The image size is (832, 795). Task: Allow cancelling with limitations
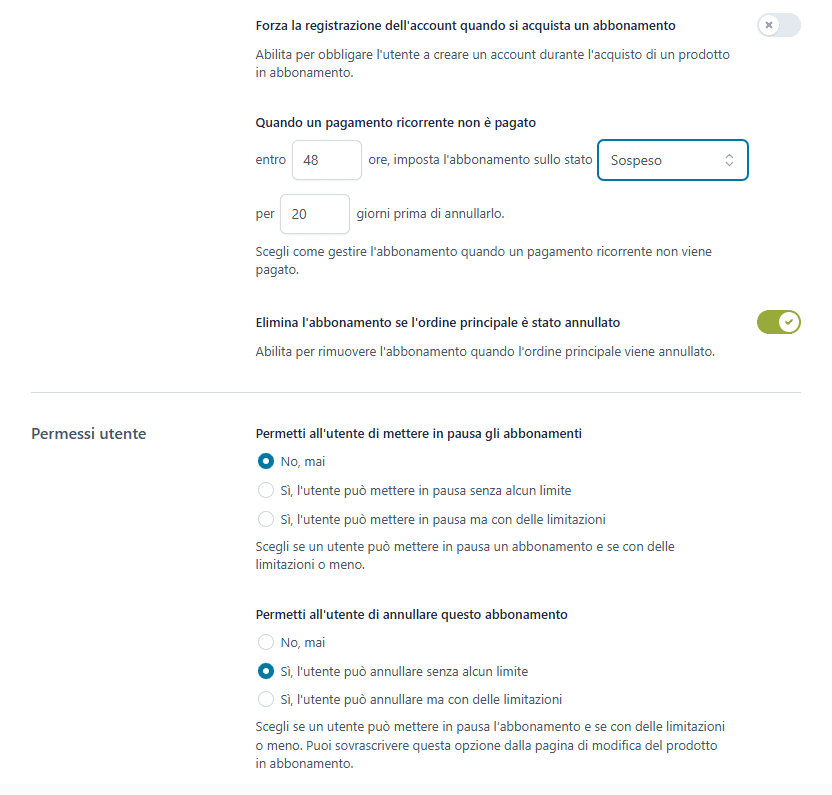(264, 699)
